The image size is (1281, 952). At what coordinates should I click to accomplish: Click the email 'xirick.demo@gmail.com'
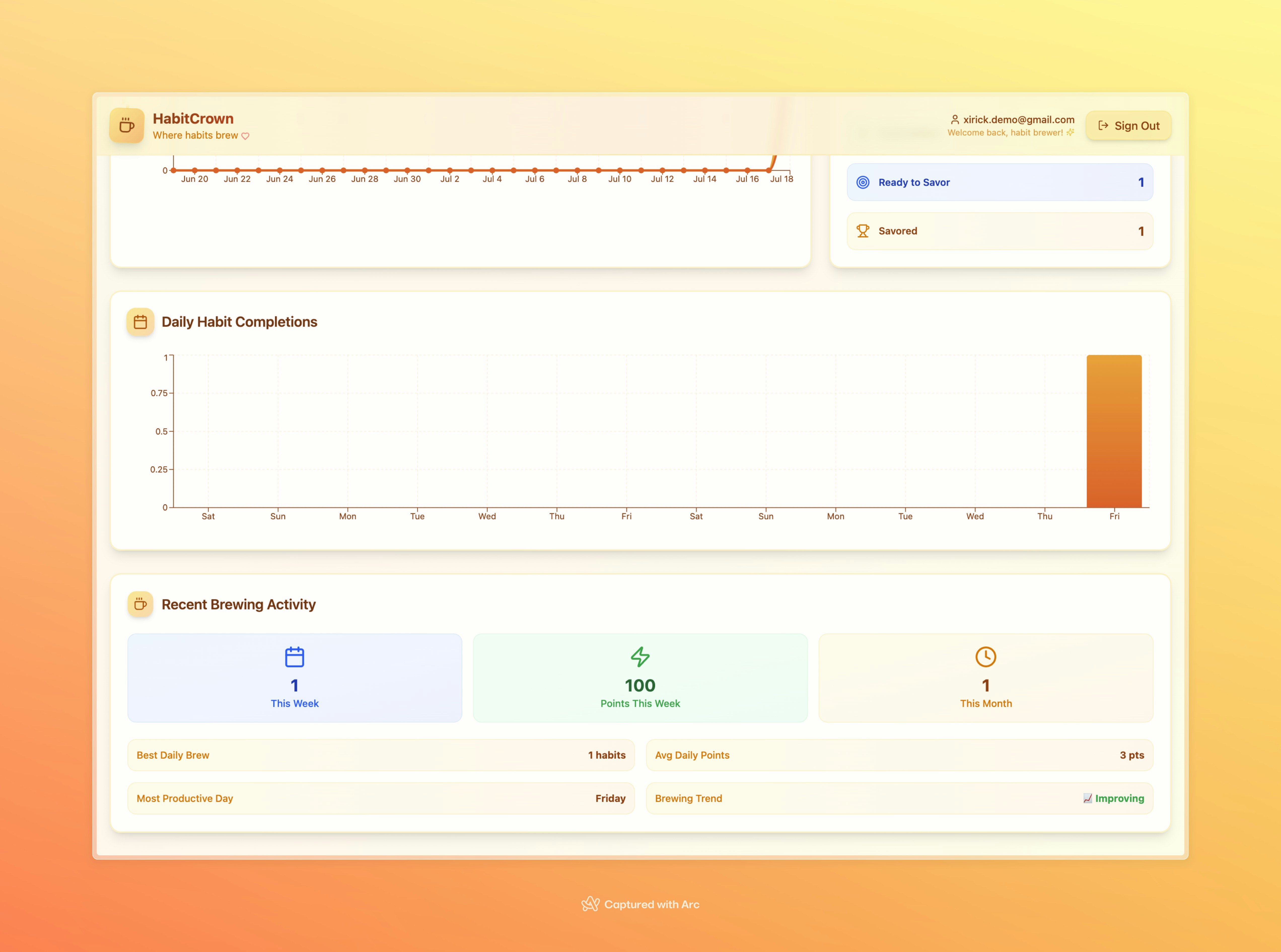[x=1019, y=119]
